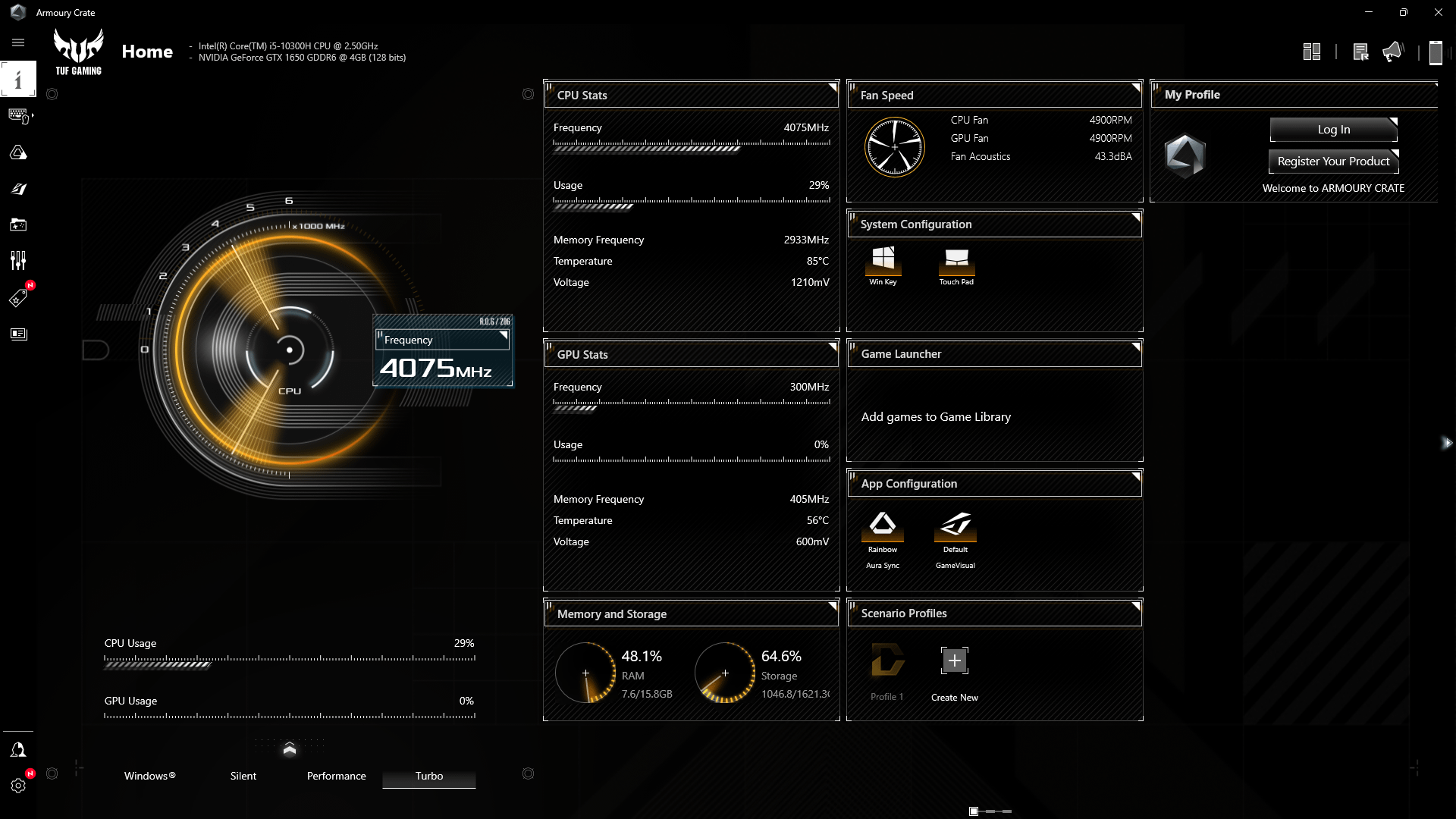Switch to Performance operating mode
Image resolution: width=1456 pixels, height=819 pixels.
point(336,776)
